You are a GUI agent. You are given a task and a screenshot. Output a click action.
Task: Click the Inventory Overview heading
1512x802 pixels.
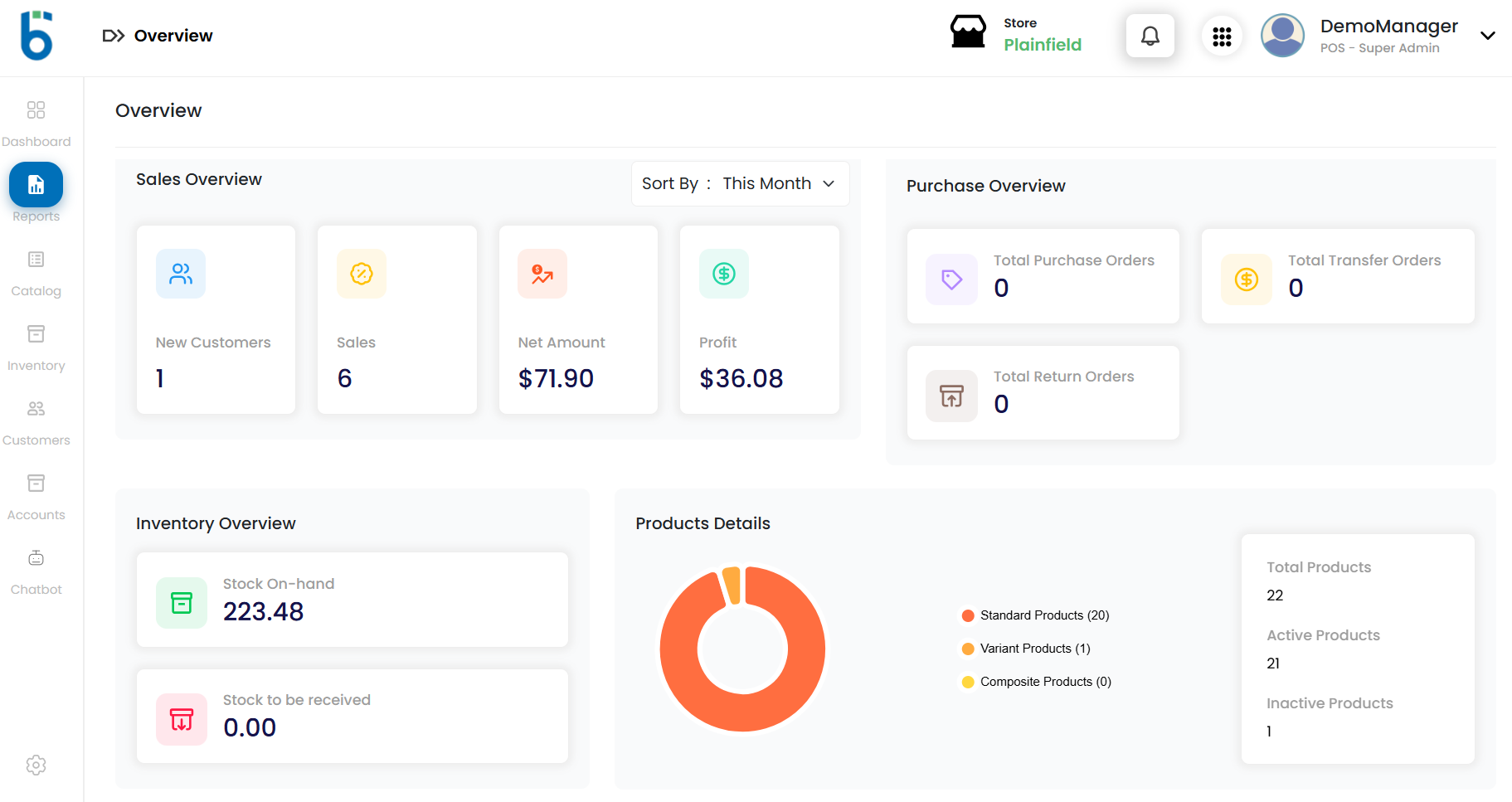coord(216,523)
